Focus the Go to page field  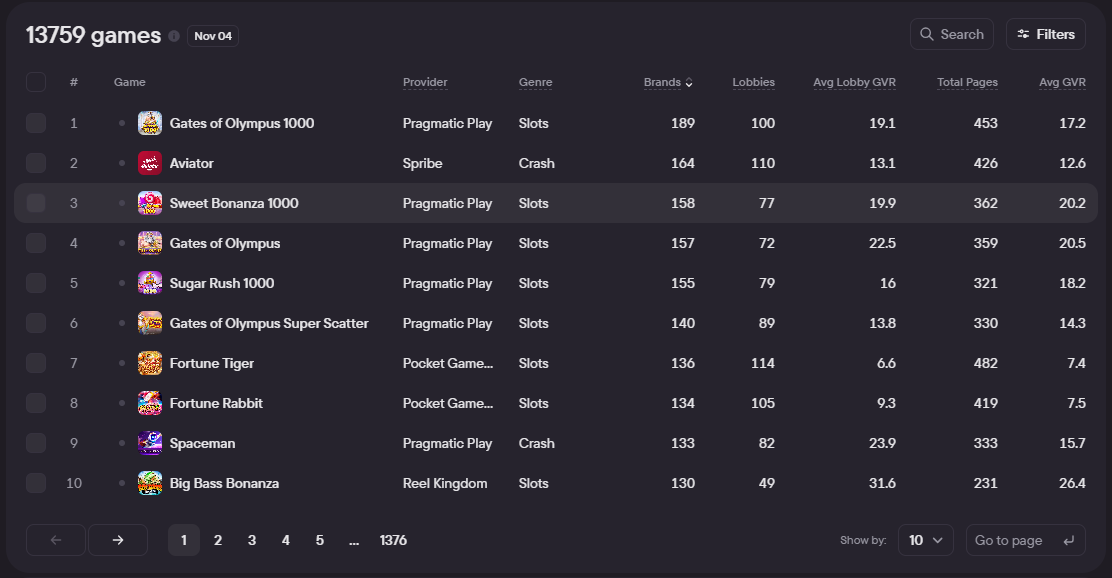[x=1015, y=540]
